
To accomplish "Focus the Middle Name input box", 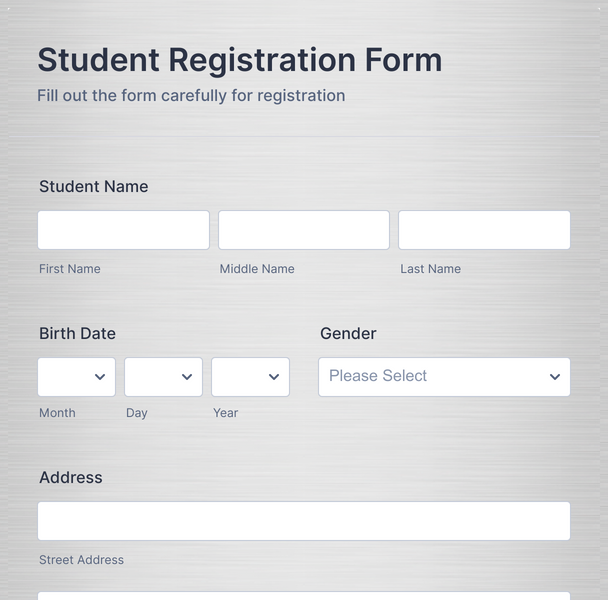I will 303,230.
